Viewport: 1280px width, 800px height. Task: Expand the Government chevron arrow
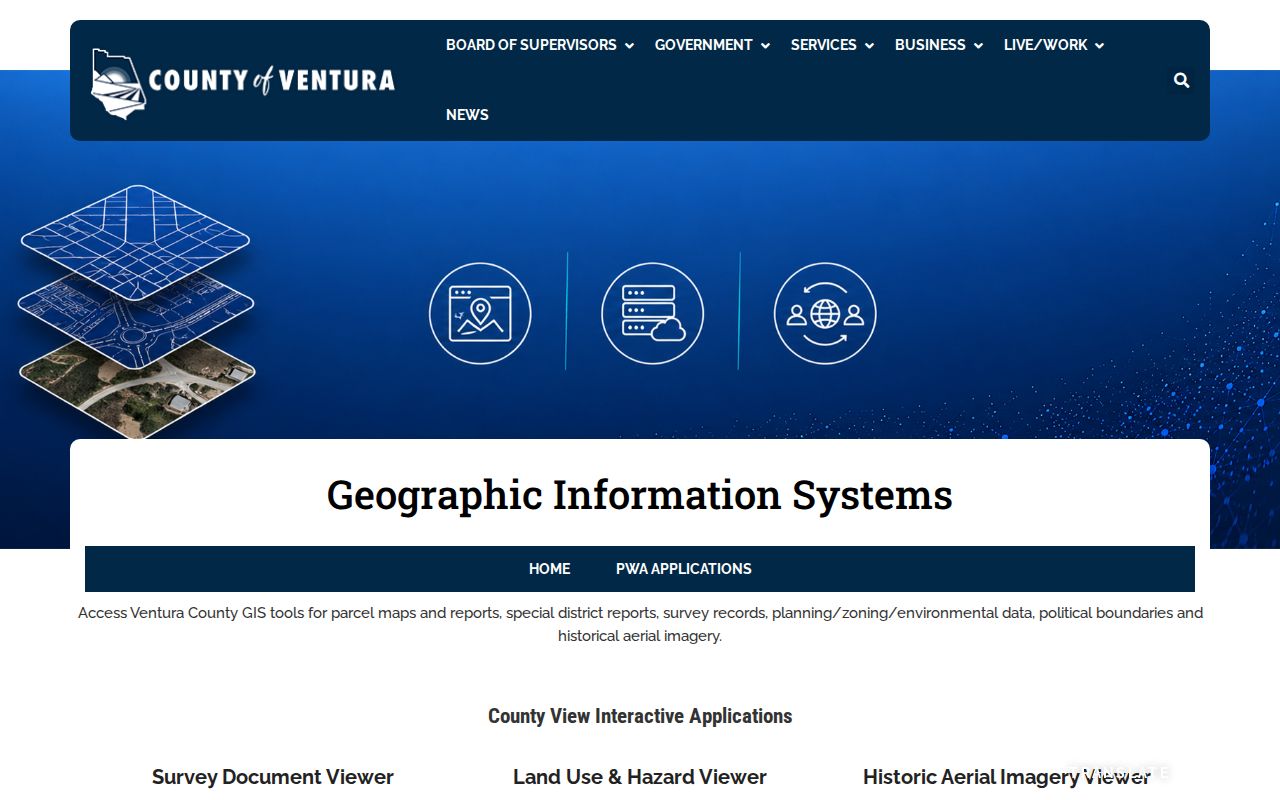tap(765, 46)
